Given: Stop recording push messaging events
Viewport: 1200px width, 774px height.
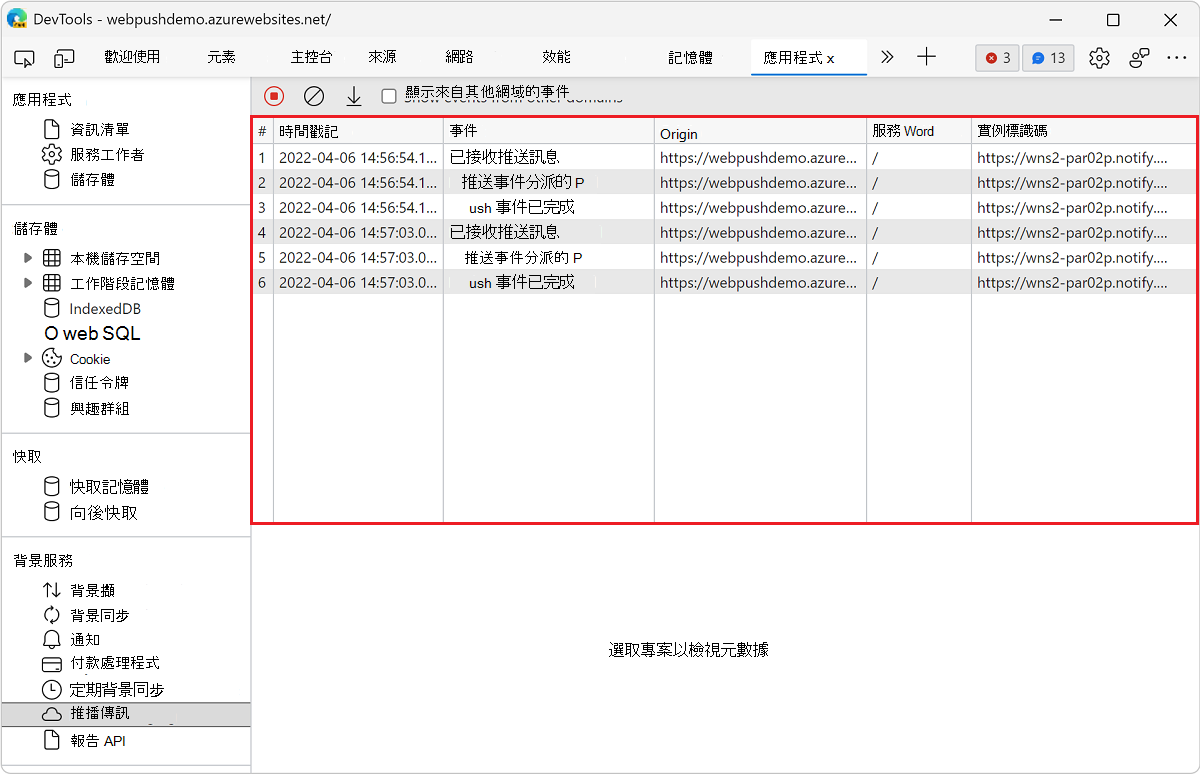Looking at the screenshot, I should click(x=273, y=96).
